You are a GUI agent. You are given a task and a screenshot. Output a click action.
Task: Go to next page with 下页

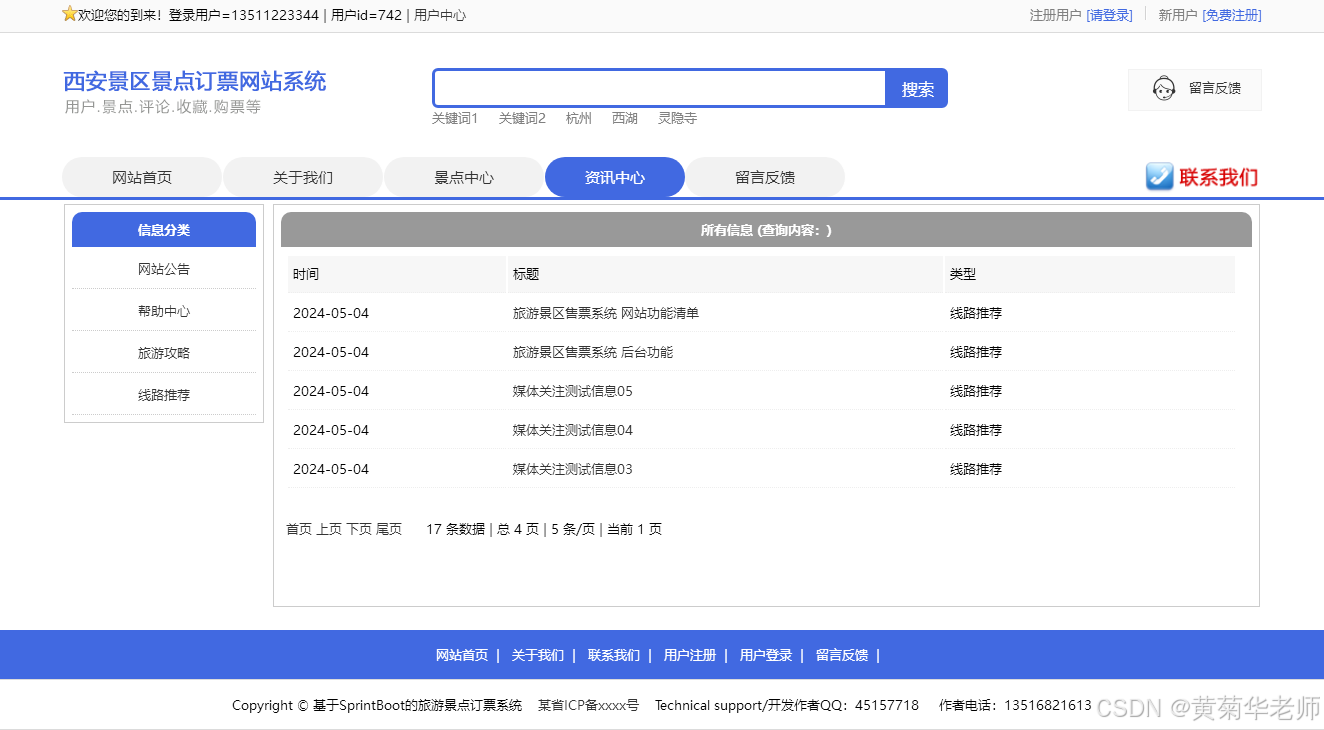(x=358, y=529)
